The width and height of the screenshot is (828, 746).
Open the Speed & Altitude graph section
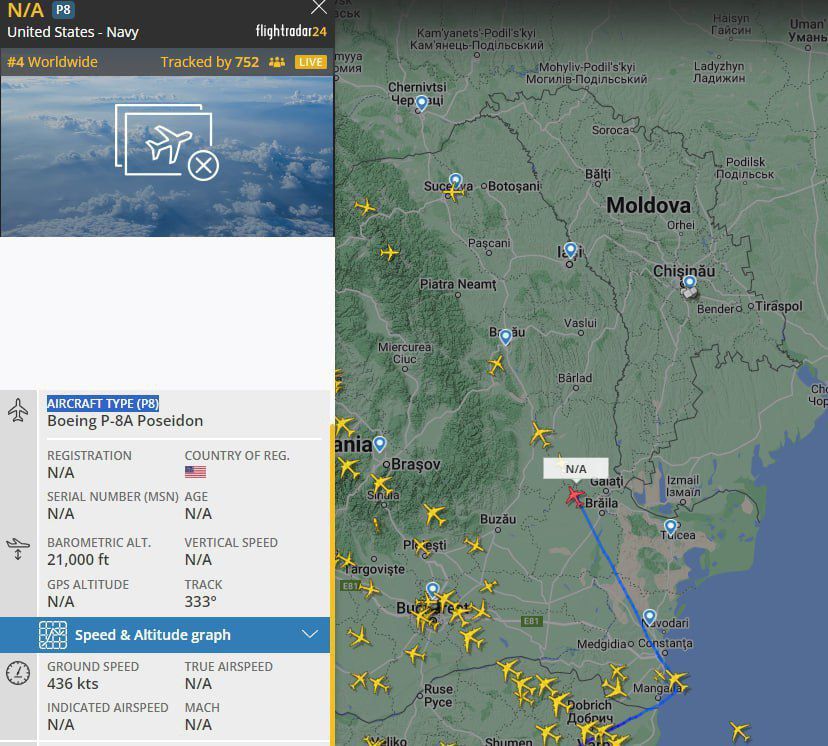pyautogui.click(x=152, y=635)
